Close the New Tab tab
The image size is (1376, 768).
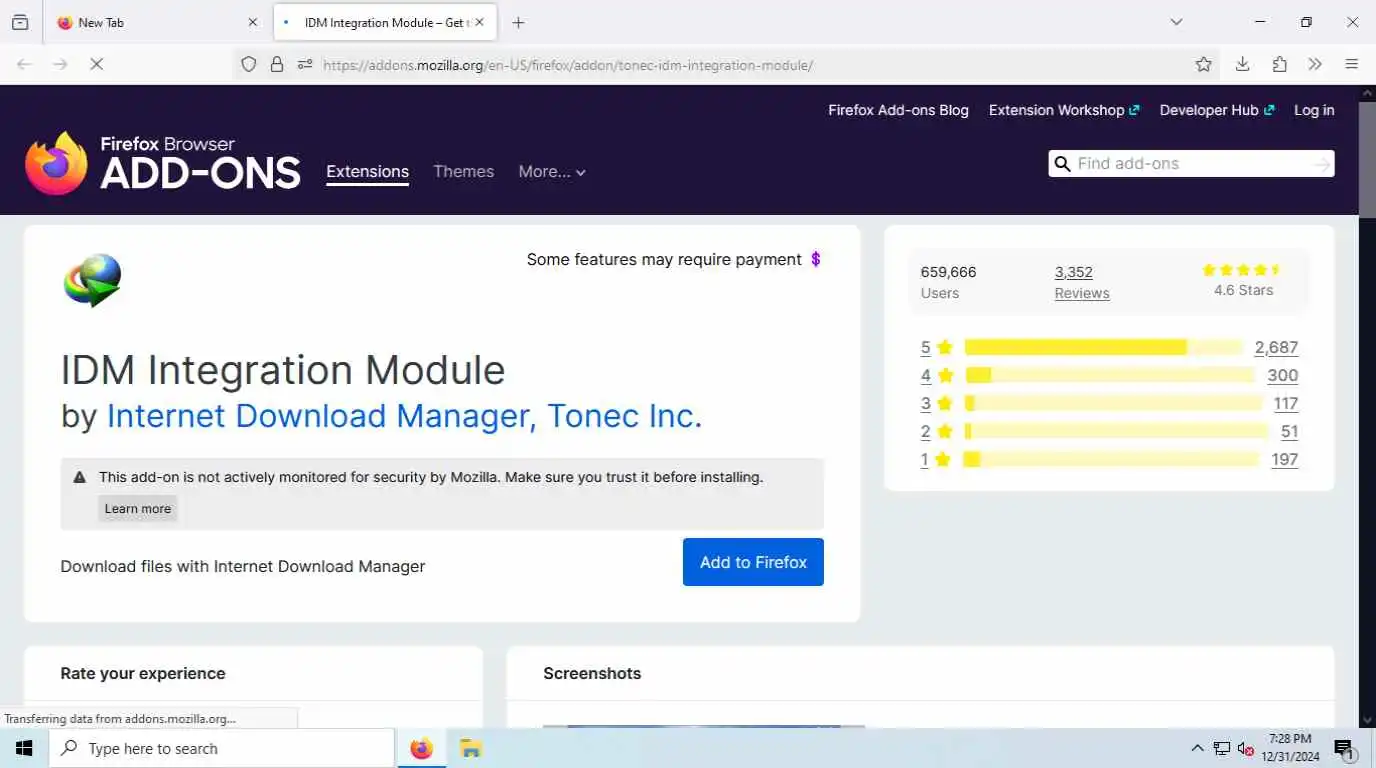[x=252, y=22]
